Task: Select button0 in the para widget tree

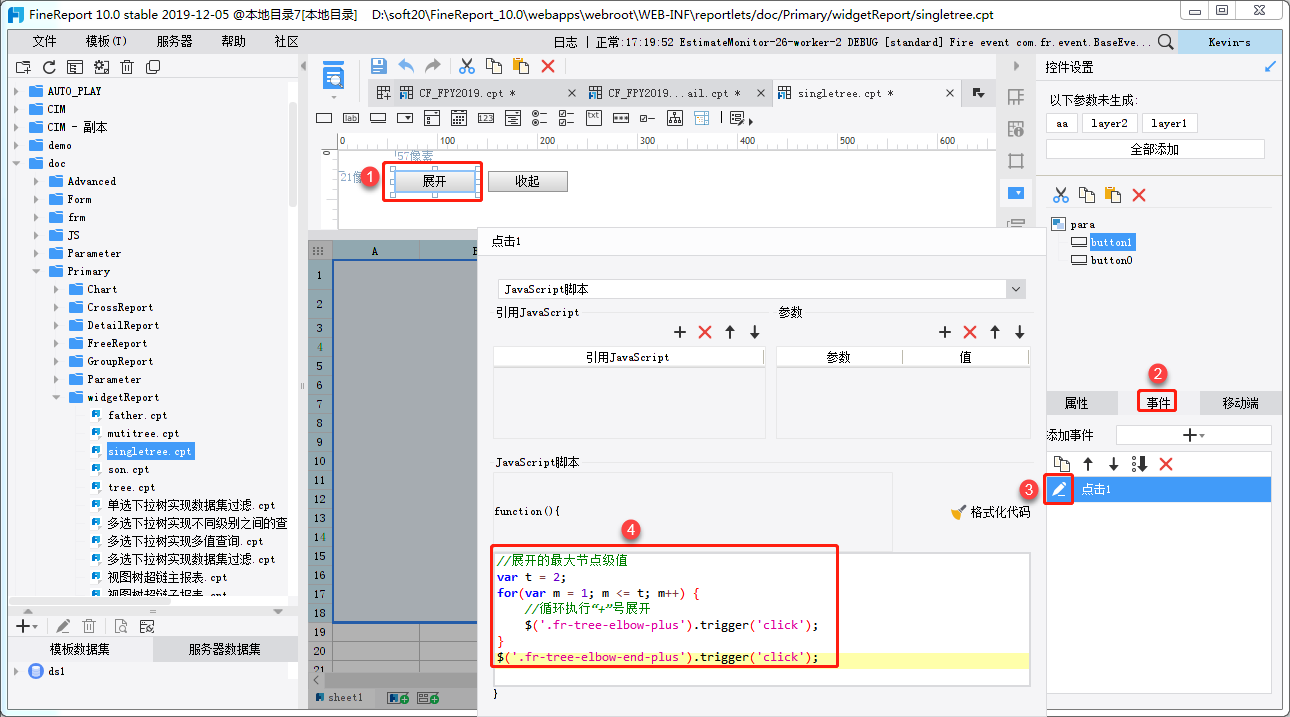Action: tap(1111, 260)
